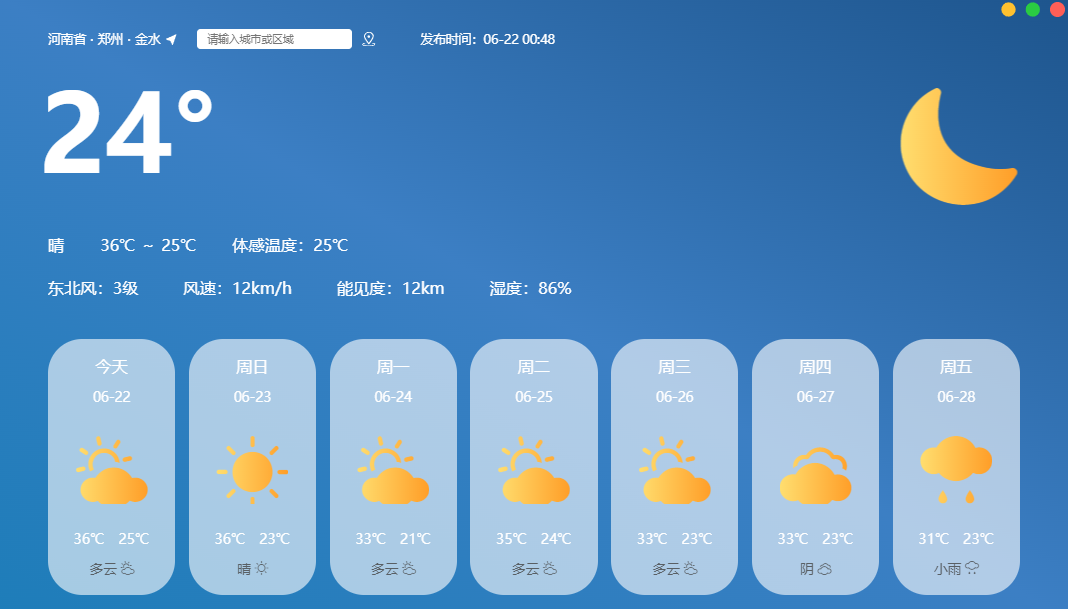Click the large 24° current temperature
This screenshot has width=1068, height=609.
click(127, 135)
